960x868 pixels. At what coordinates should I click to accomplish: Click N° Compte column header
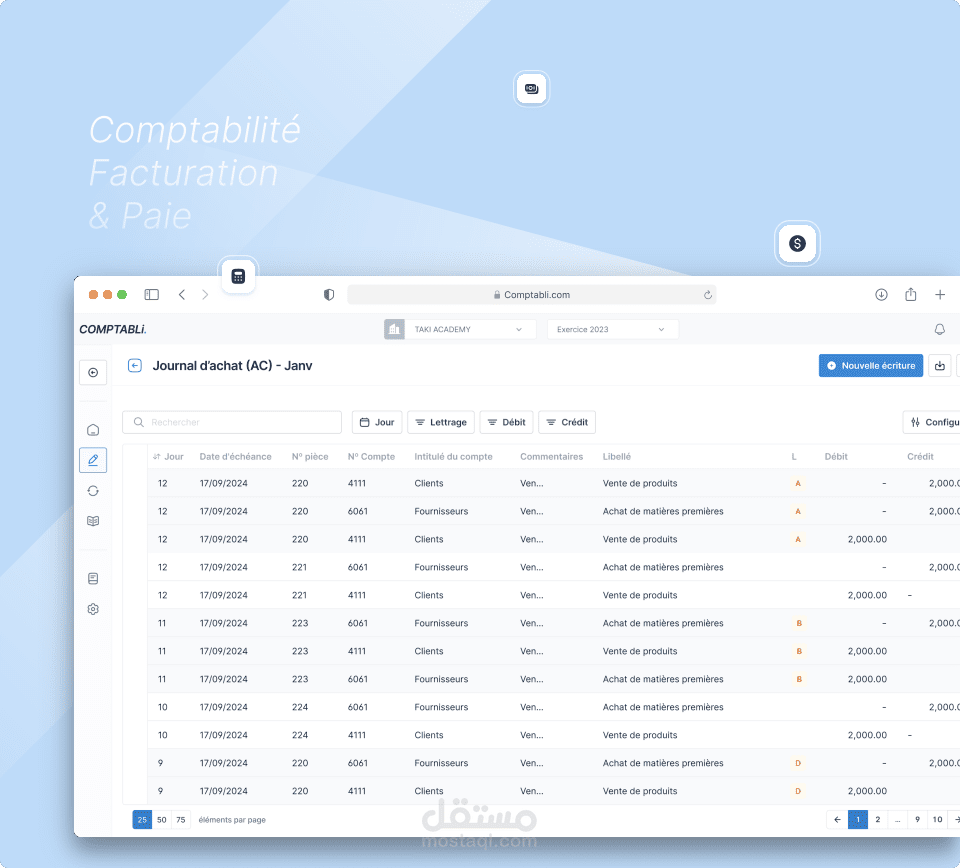pos(371,457)
